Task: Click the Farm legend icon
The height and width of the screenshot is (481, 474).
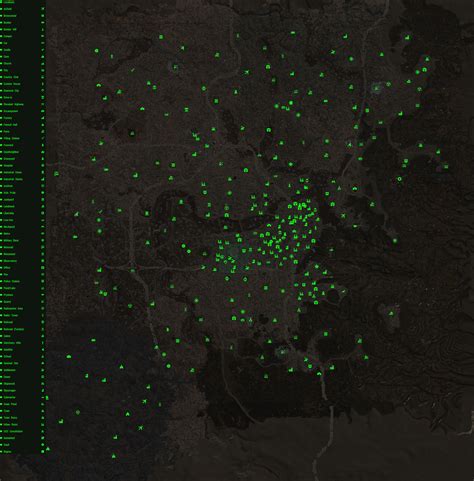Action: pos(43,132)
